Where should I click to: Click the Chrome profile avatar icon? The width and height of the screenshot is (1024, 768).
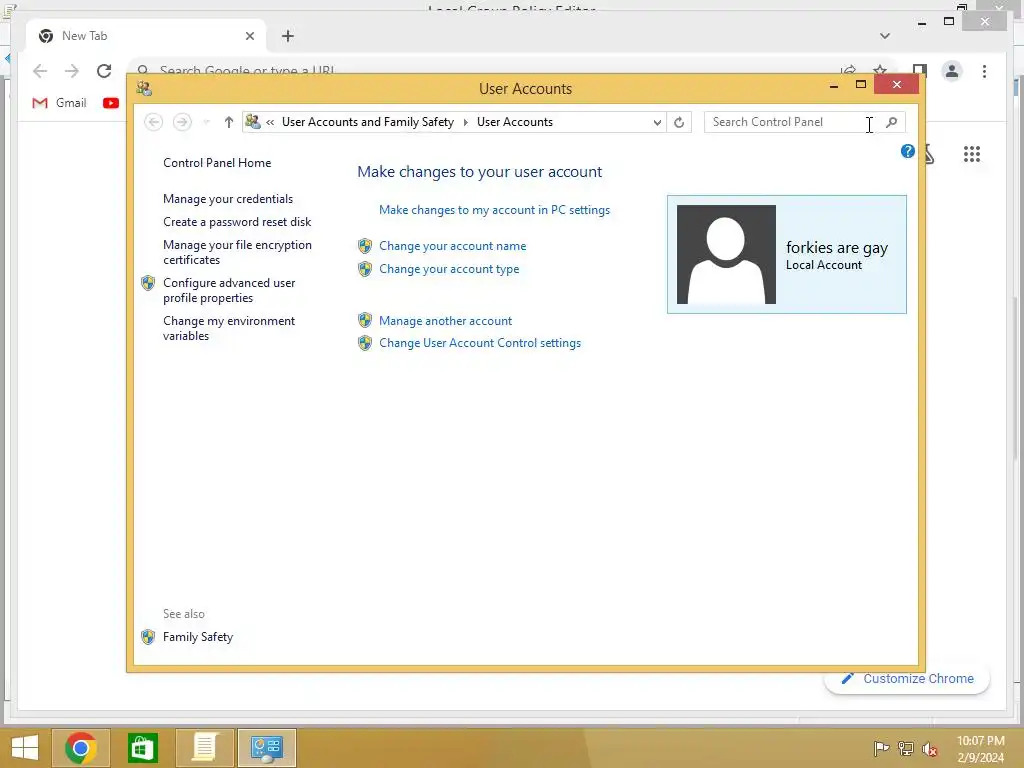click(x=952, y=71)
